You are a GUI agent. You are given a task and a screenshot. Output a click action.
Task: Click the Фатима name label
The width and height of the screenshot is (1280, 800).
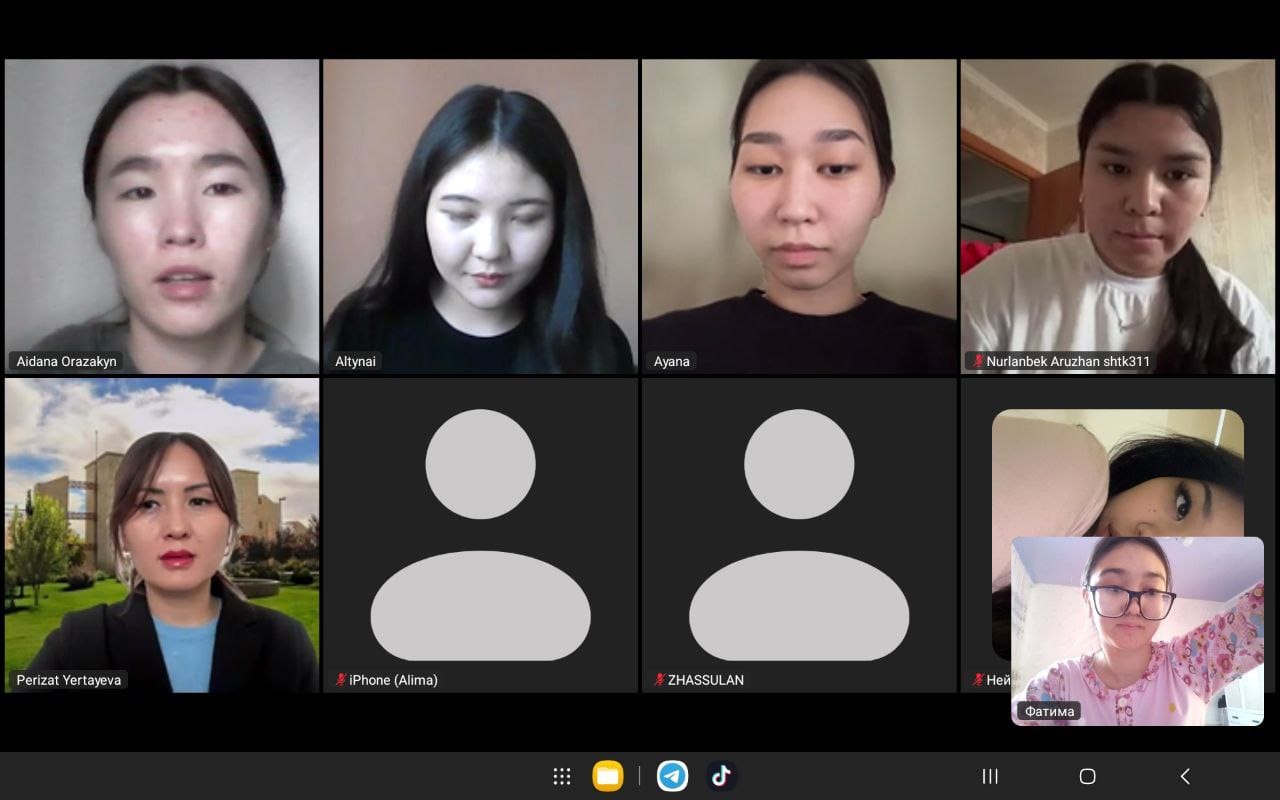coord(1050,711)
